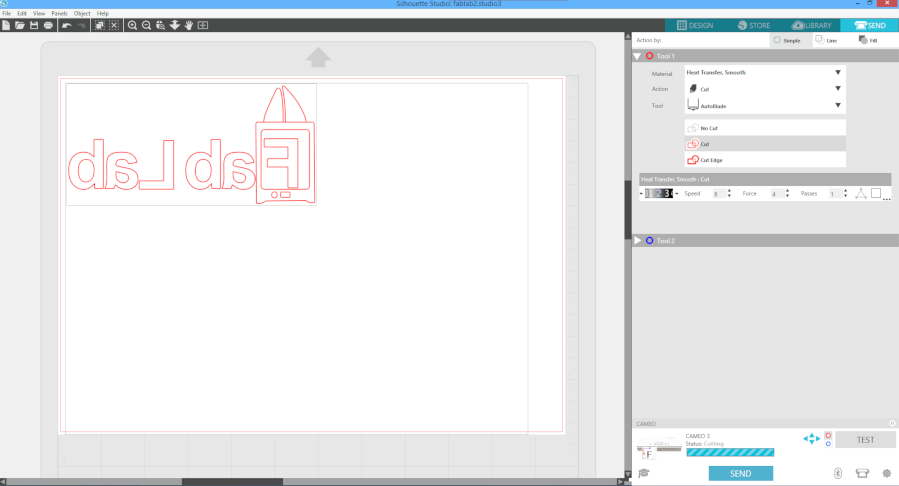This screenshot has height=486, width=899.
Task: Toggle the overcut square checkbox
Action: point(876,193)
